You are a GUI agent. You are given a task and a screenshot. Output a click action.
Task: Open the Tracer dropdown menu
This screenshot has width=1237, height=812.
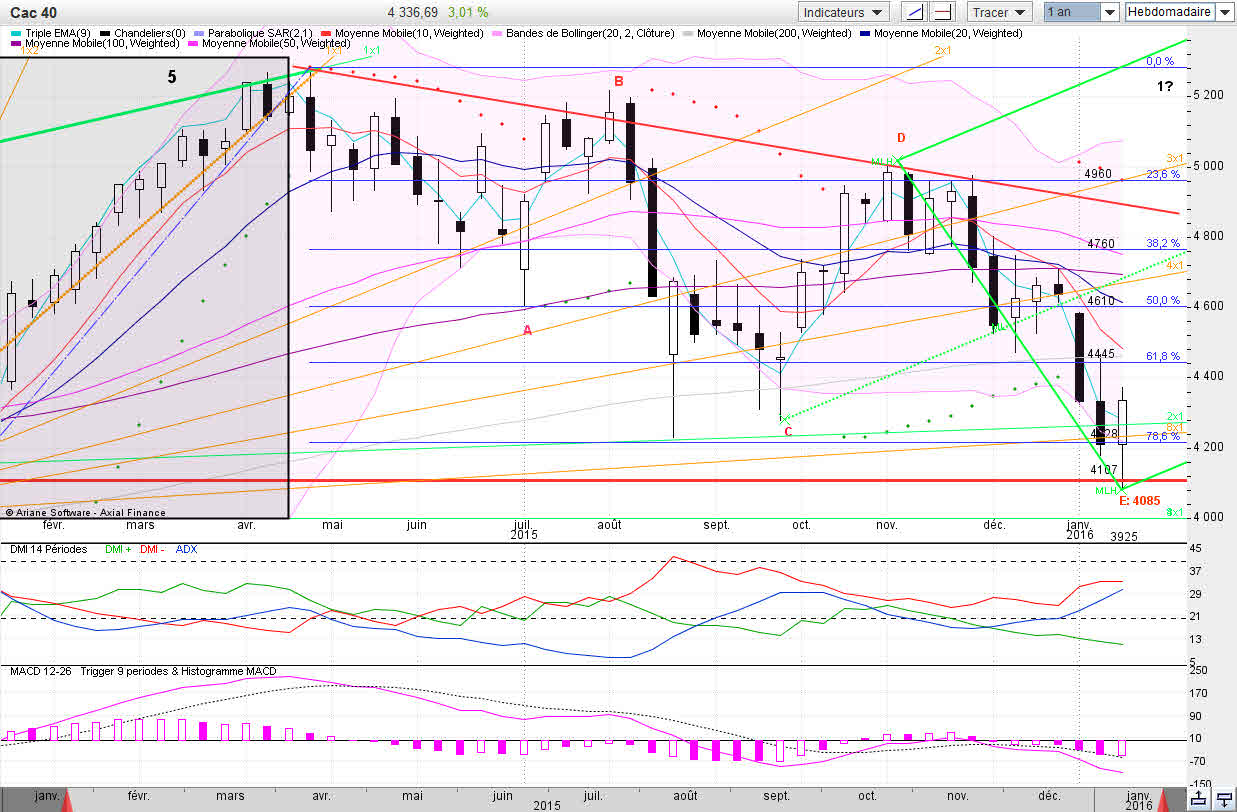(999, 12)
